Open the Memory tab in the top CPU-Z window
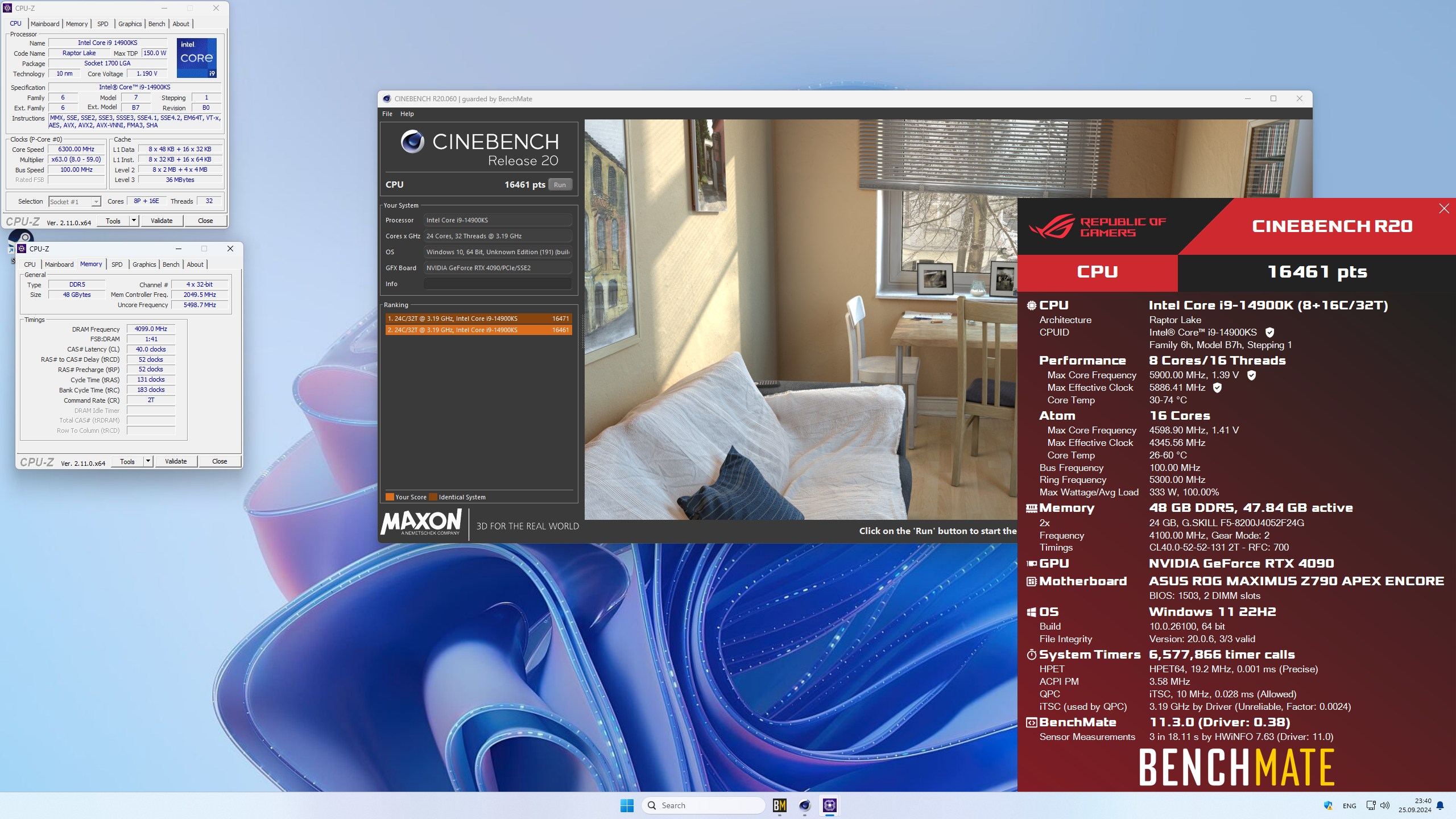The width and height of the screenshot is (1456, 819). coord(77,24)
